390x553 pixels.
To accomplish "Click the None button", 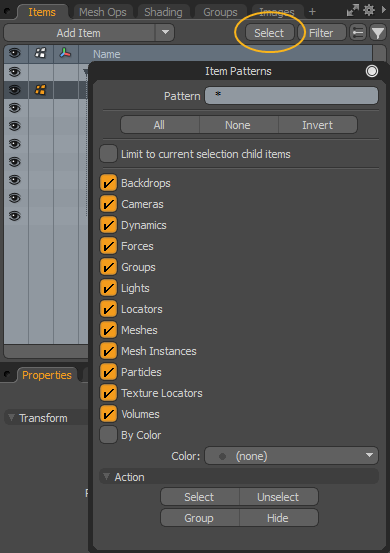I will tap(238, 125).
